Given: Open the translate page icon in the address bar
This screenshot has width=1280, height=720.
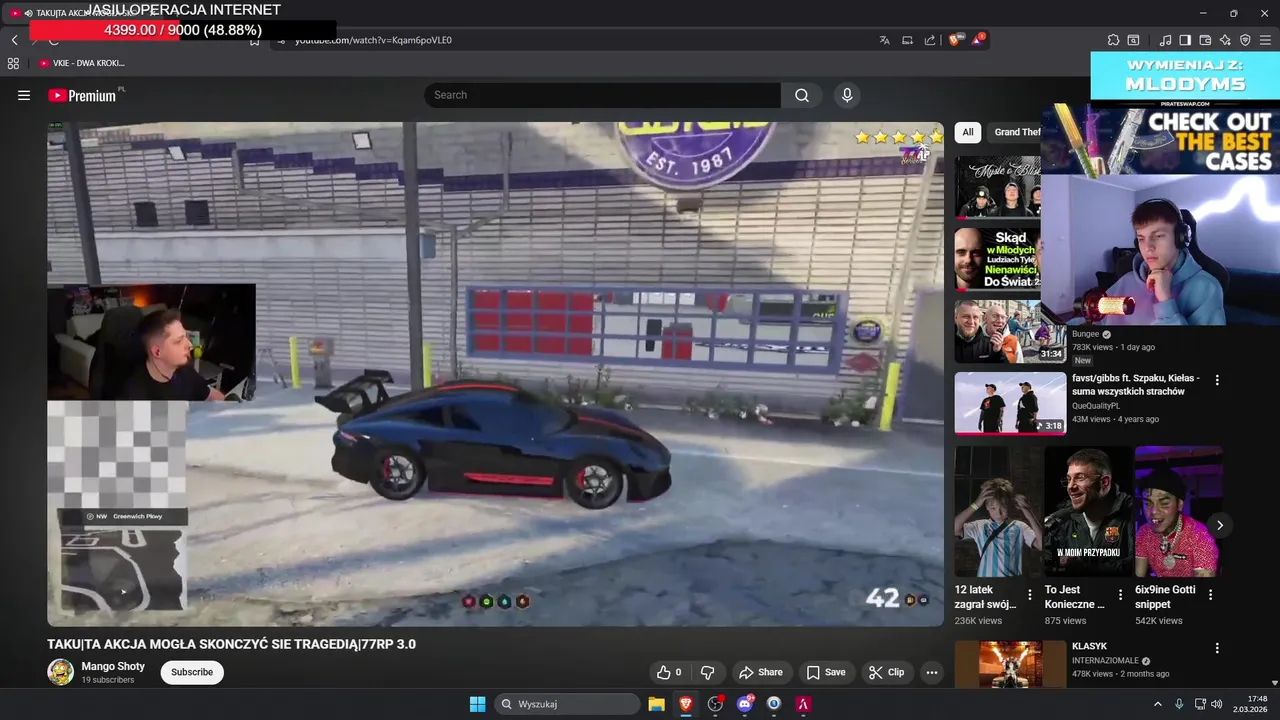Looking at the screenshot, I should point(884,40).
